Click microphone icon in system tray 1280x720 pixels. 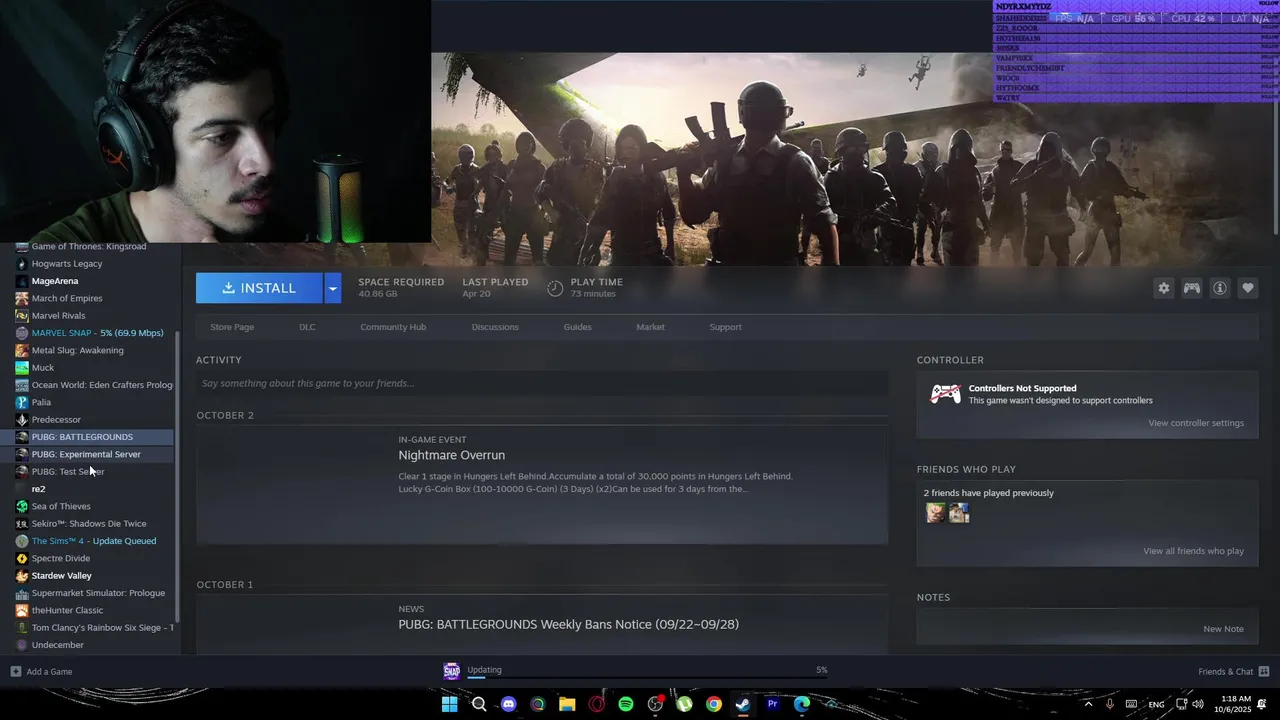click(x=1110, y=704)
